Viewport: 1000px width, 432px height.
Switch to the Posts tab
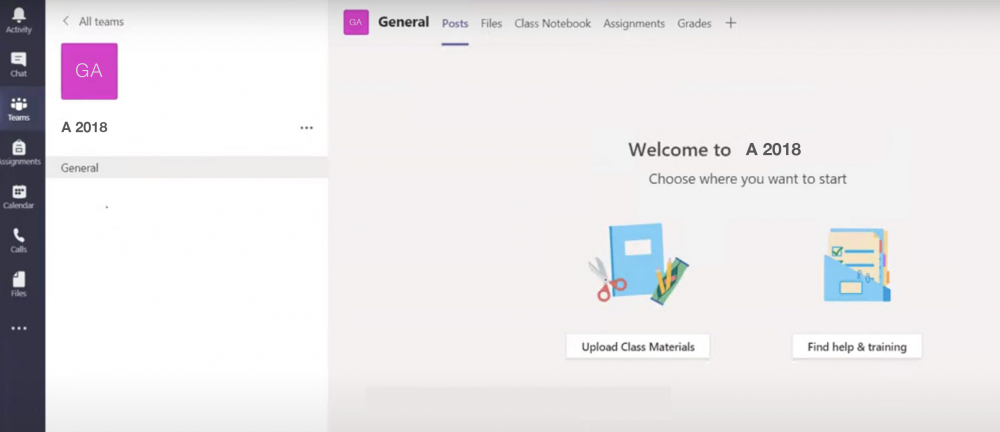pyautogui.click(x=455, y=24)
